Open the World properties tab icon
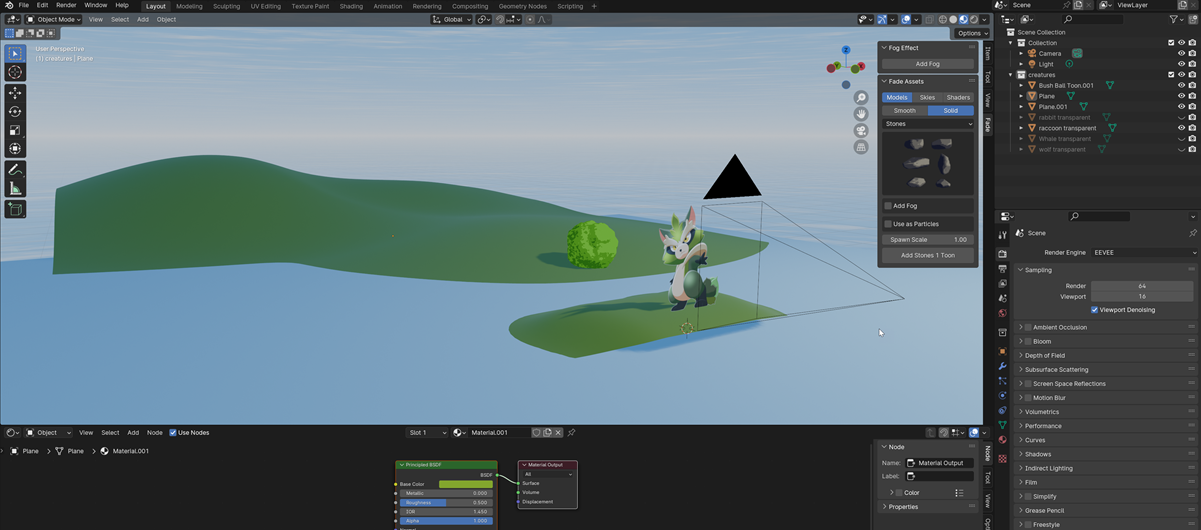The height and width of the screenshot is (530, 1201). coord(1003,313)
